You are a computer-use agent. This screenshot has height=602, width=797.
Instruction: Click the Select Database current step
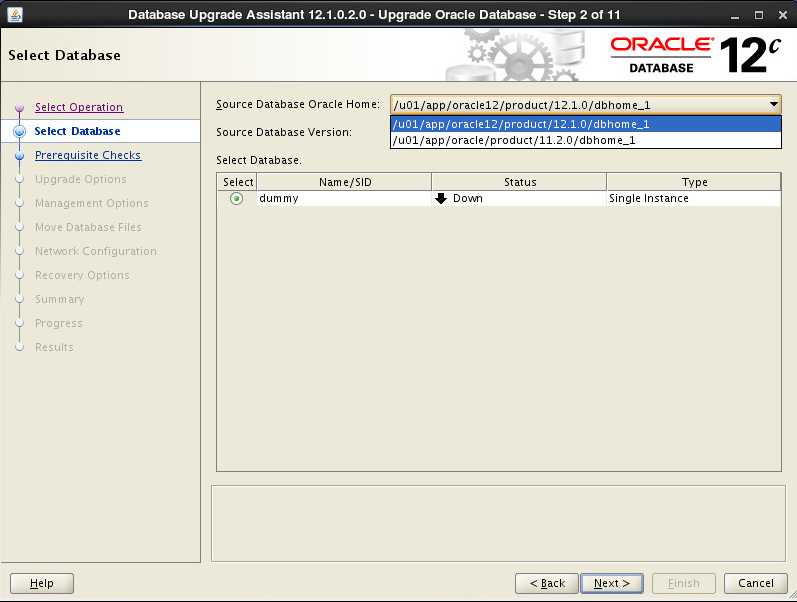77,131
